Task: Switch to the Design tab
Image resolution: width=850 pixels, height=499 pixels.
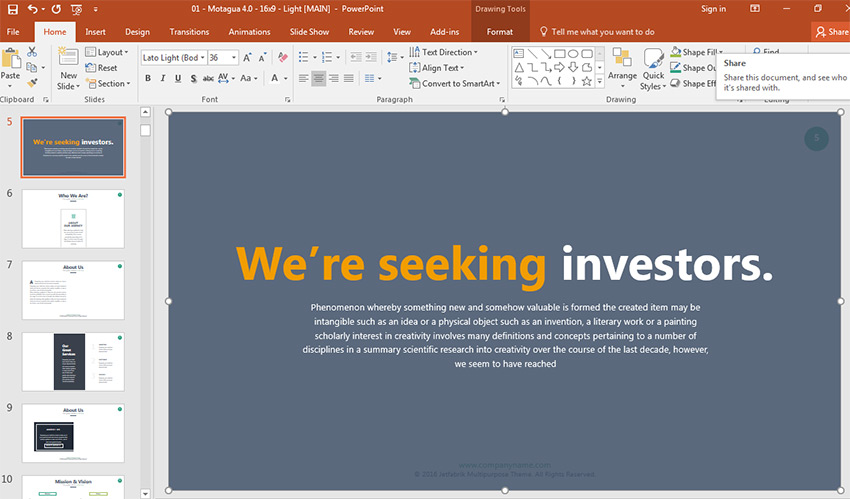Action: (x=137, y=32)
